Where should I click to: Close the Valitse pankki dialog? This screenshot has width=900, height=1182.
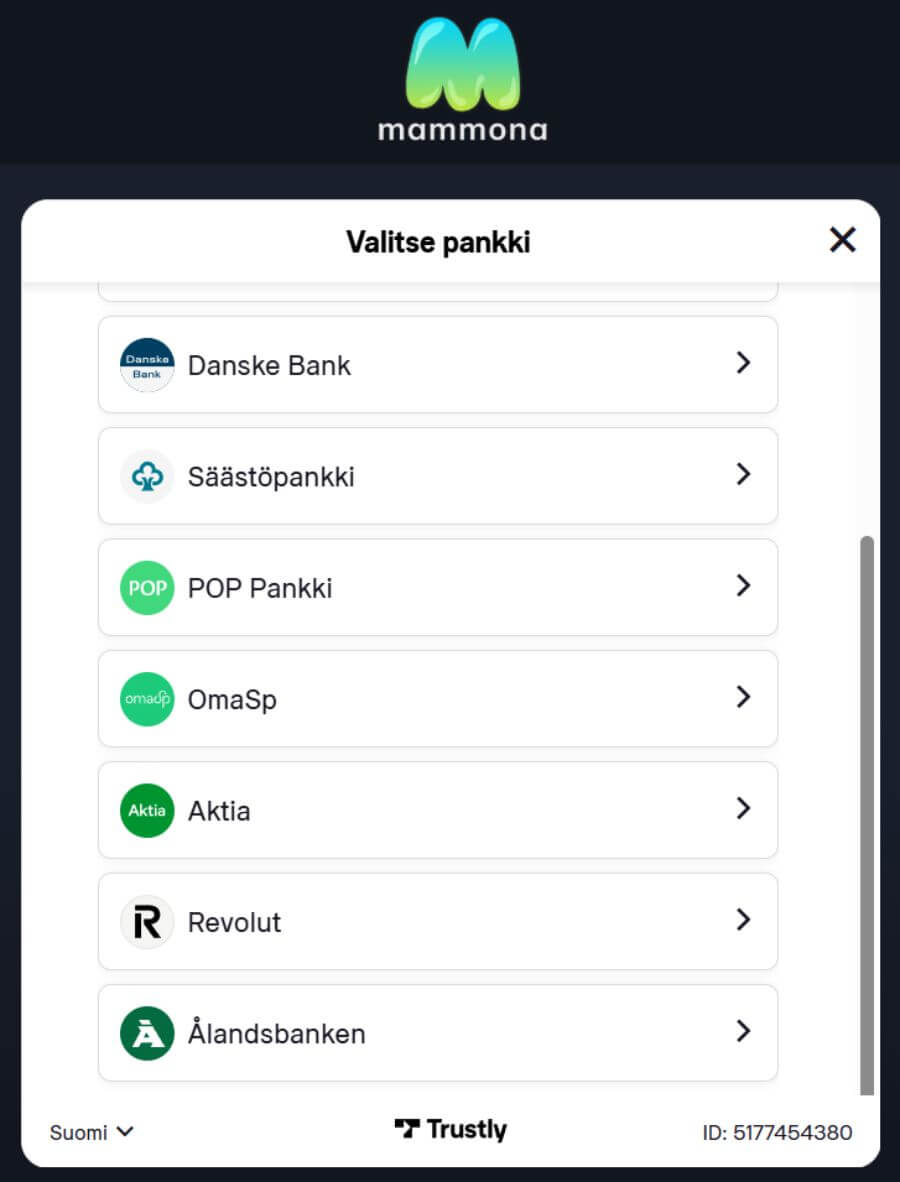click(x=843, y=240)
